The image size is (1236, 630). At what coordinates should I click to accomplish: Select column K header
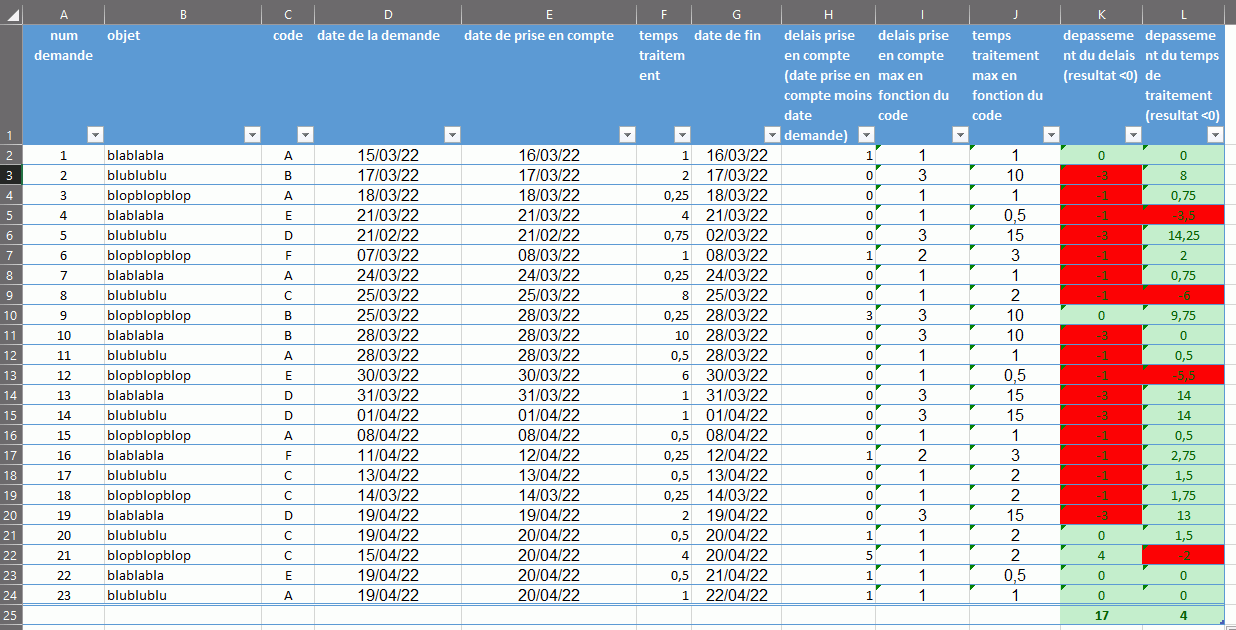coord(1101,14)
